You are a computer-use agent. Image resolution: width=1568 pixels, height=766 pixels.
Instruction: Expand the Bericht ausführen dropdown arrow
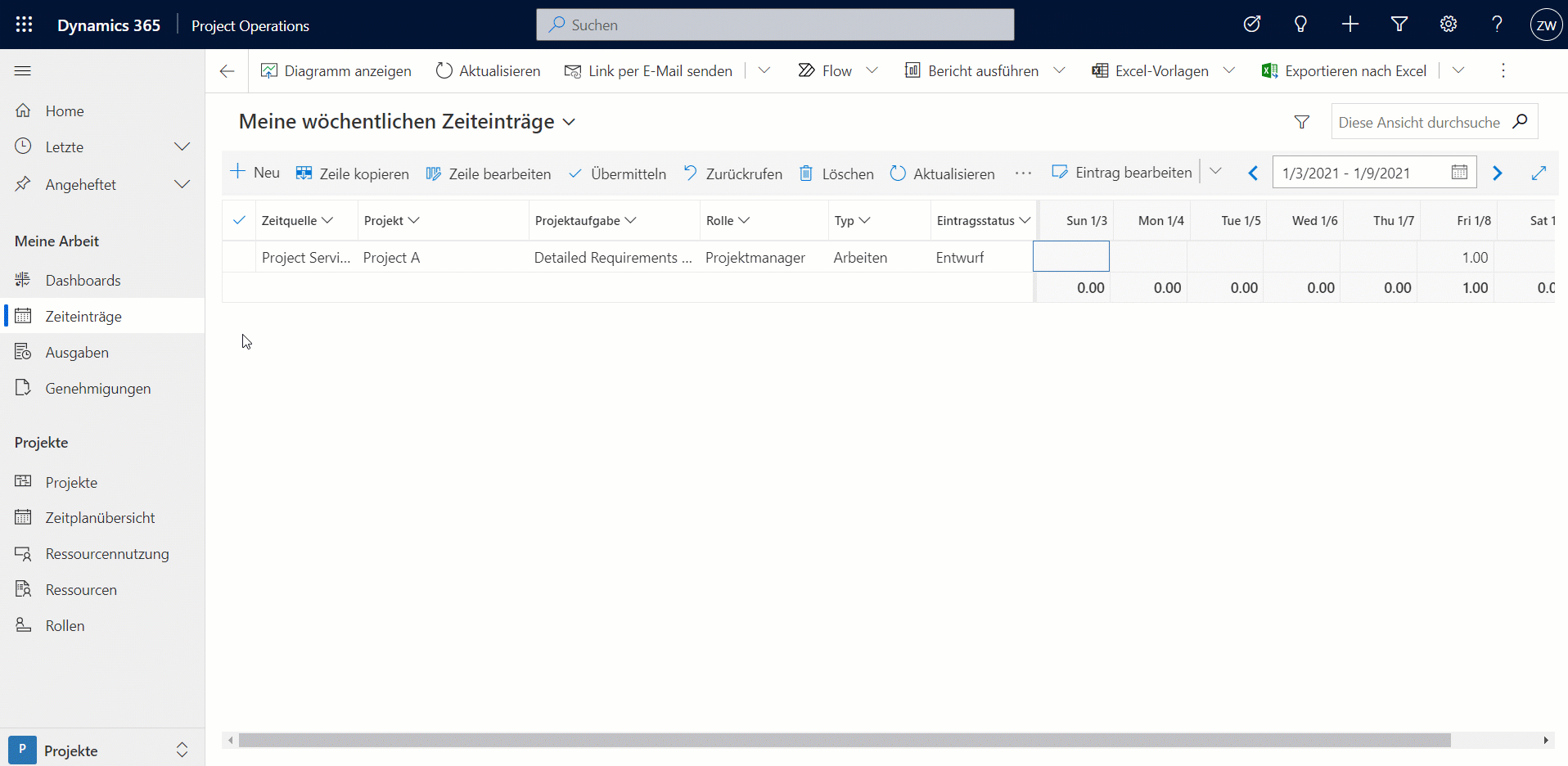point(1060,70)
